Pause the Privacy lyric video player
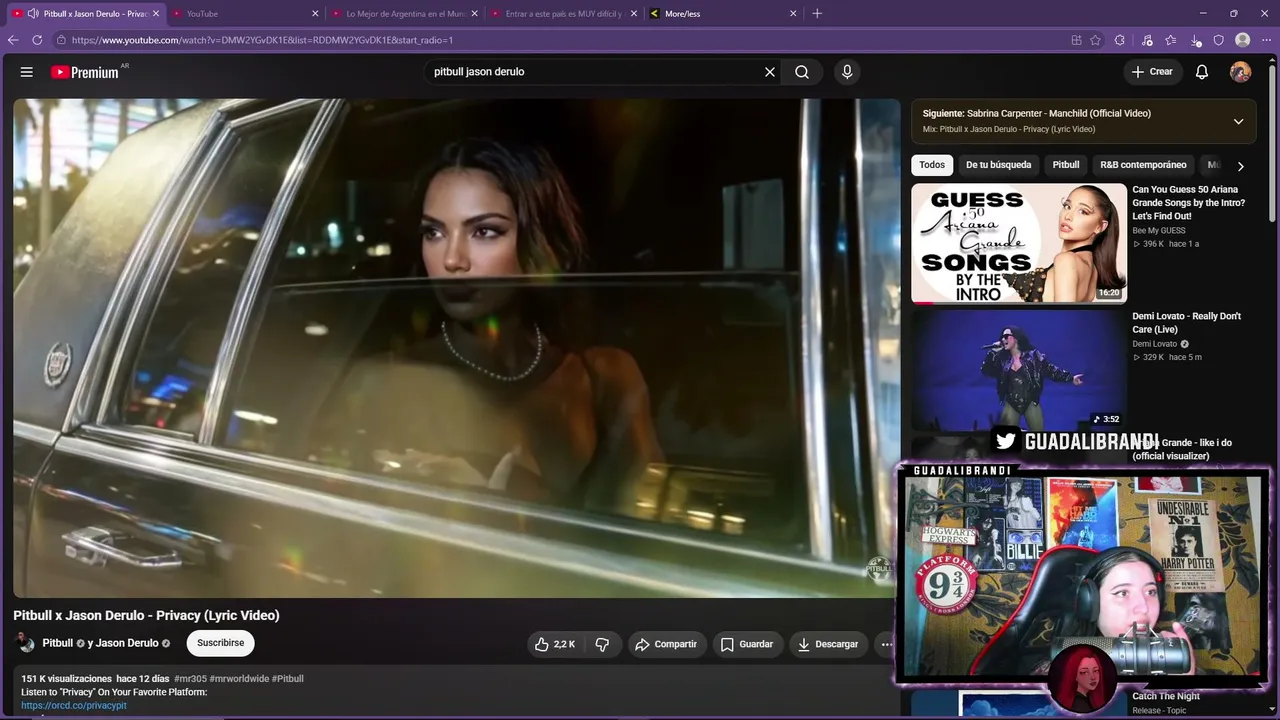Image resolution: width=1280 pixels, height=720 pixels. click(x=457, y=348)
